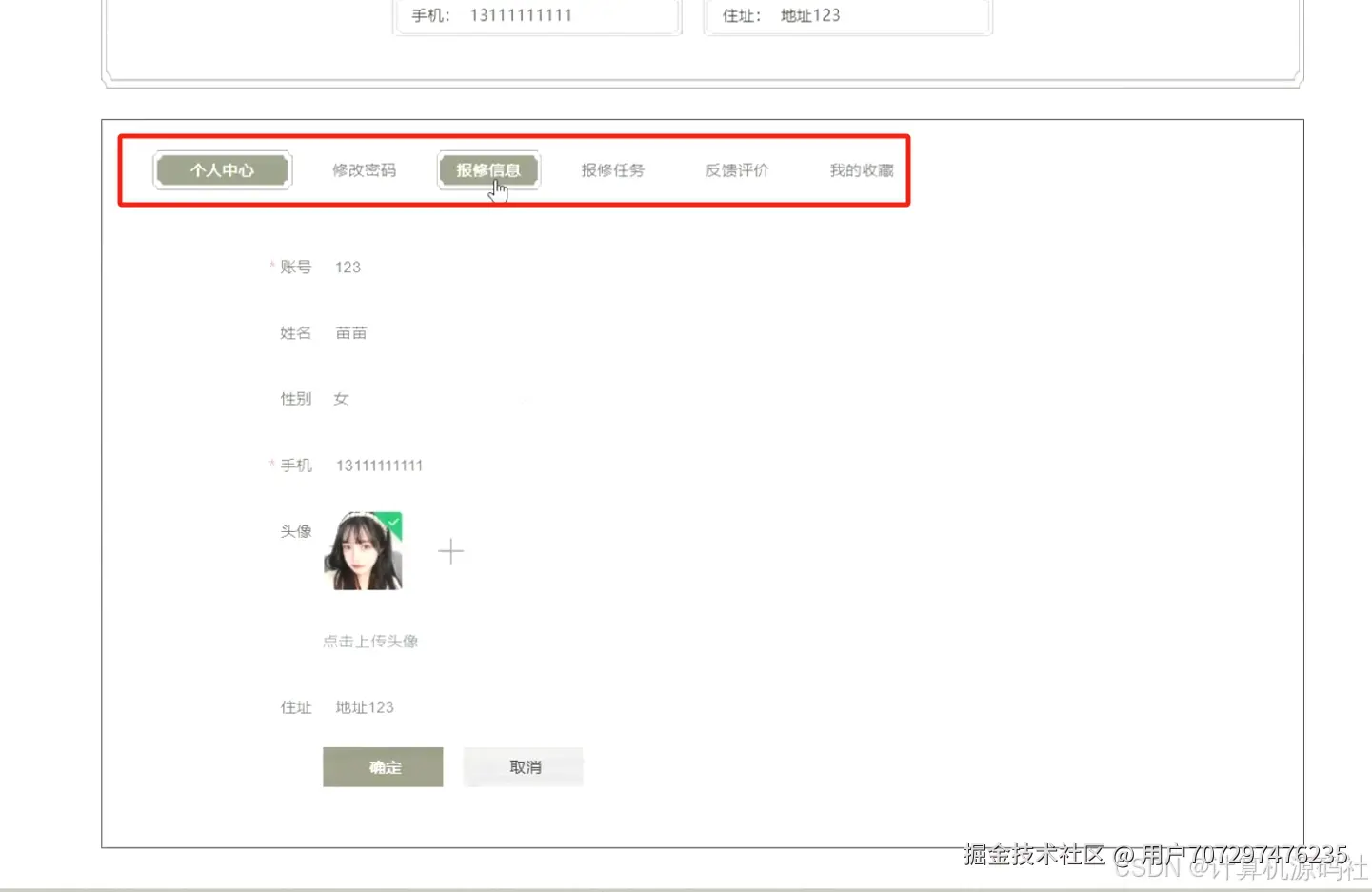This screenshot has width=1372, height=892.
Task: Switch to the 个人中心 tab
Action: pyautogui.click(x=222, y=169)
